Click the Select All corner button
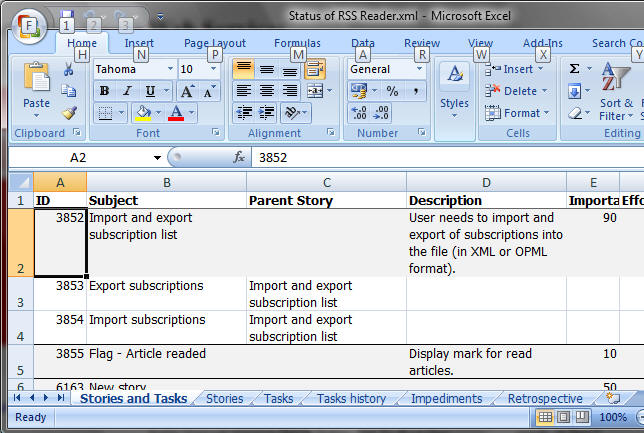This screenshot has height=433, width=644. 21,182
